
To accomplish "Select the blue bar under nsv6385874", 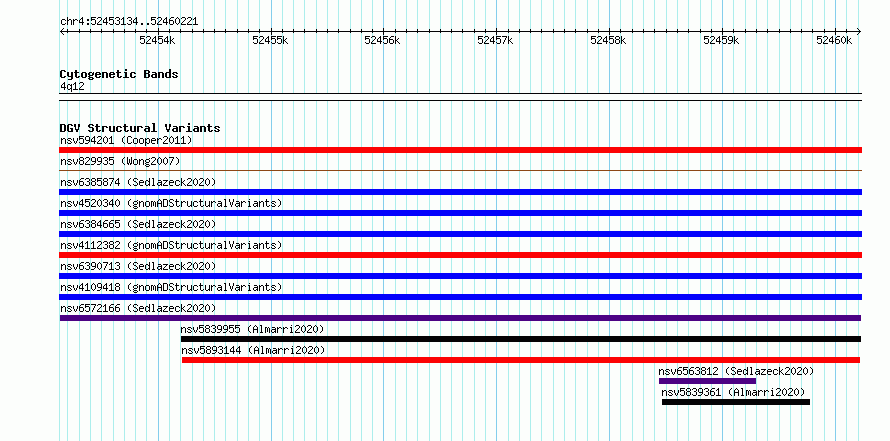I will [x=460, y=192].
